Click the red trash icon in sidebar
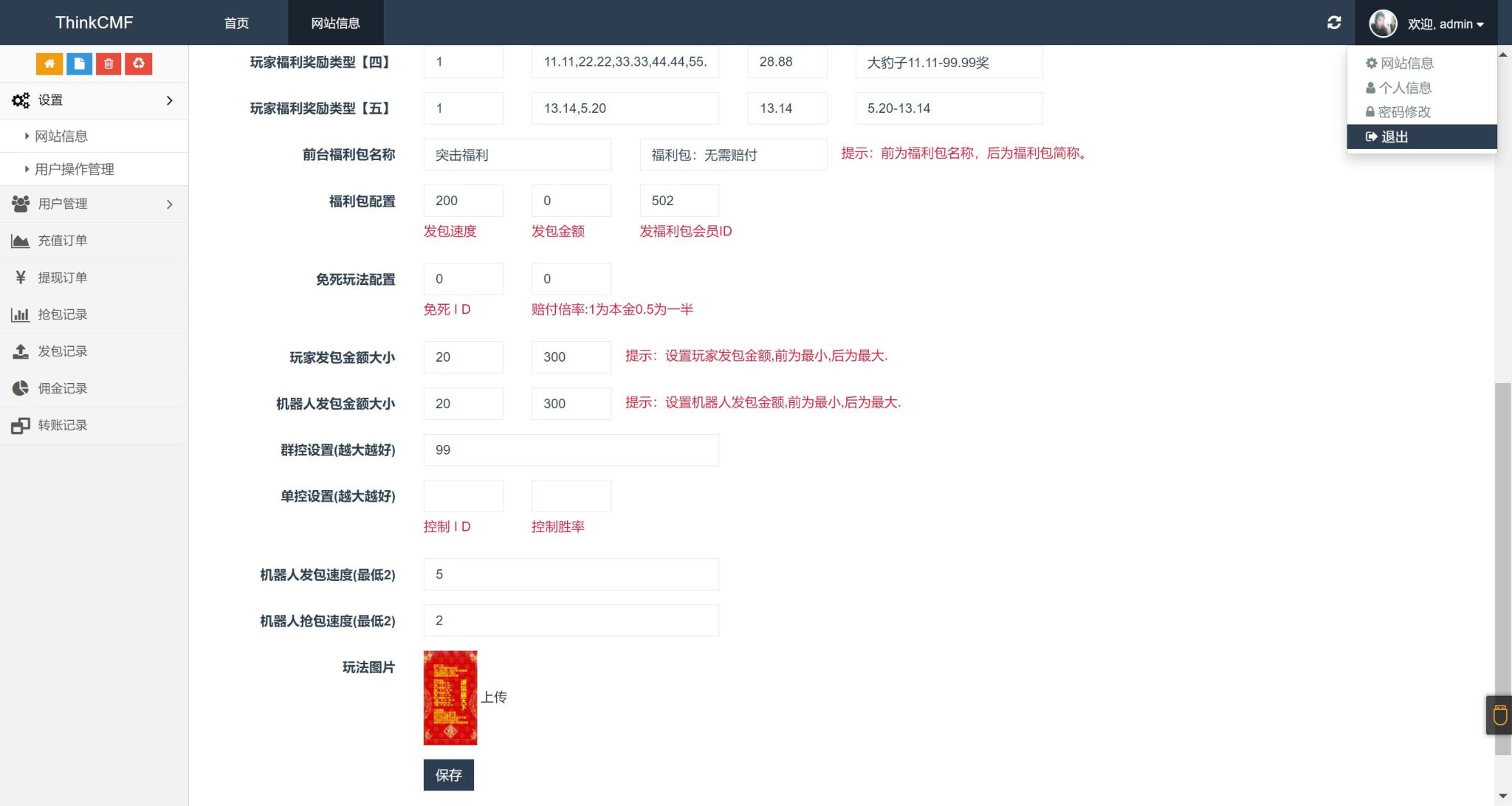Image resolution: width=1512 pixels, height=806 pixels. coord(109,63)
